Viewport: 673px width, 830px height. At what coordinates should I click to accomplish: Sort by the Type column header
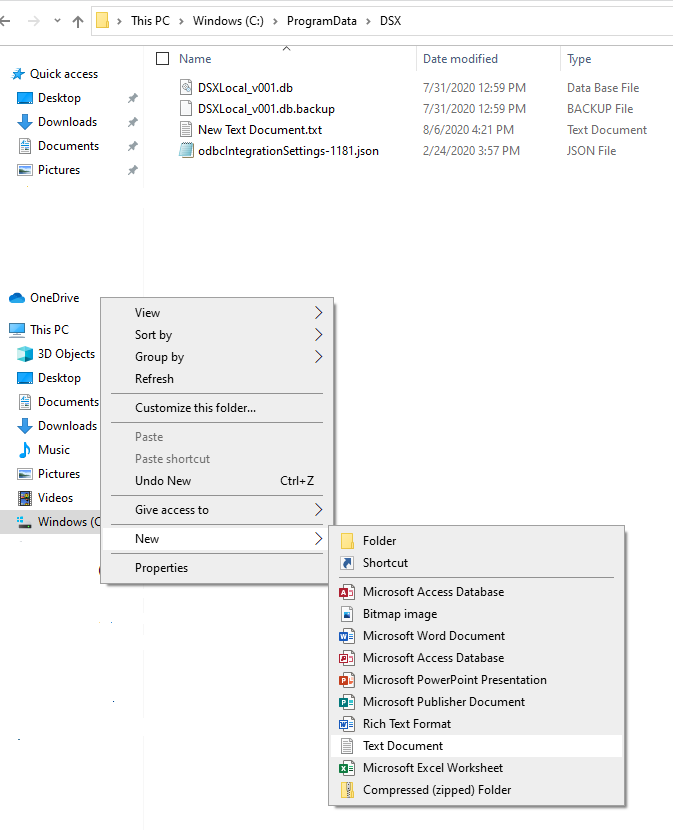(579, 59)
